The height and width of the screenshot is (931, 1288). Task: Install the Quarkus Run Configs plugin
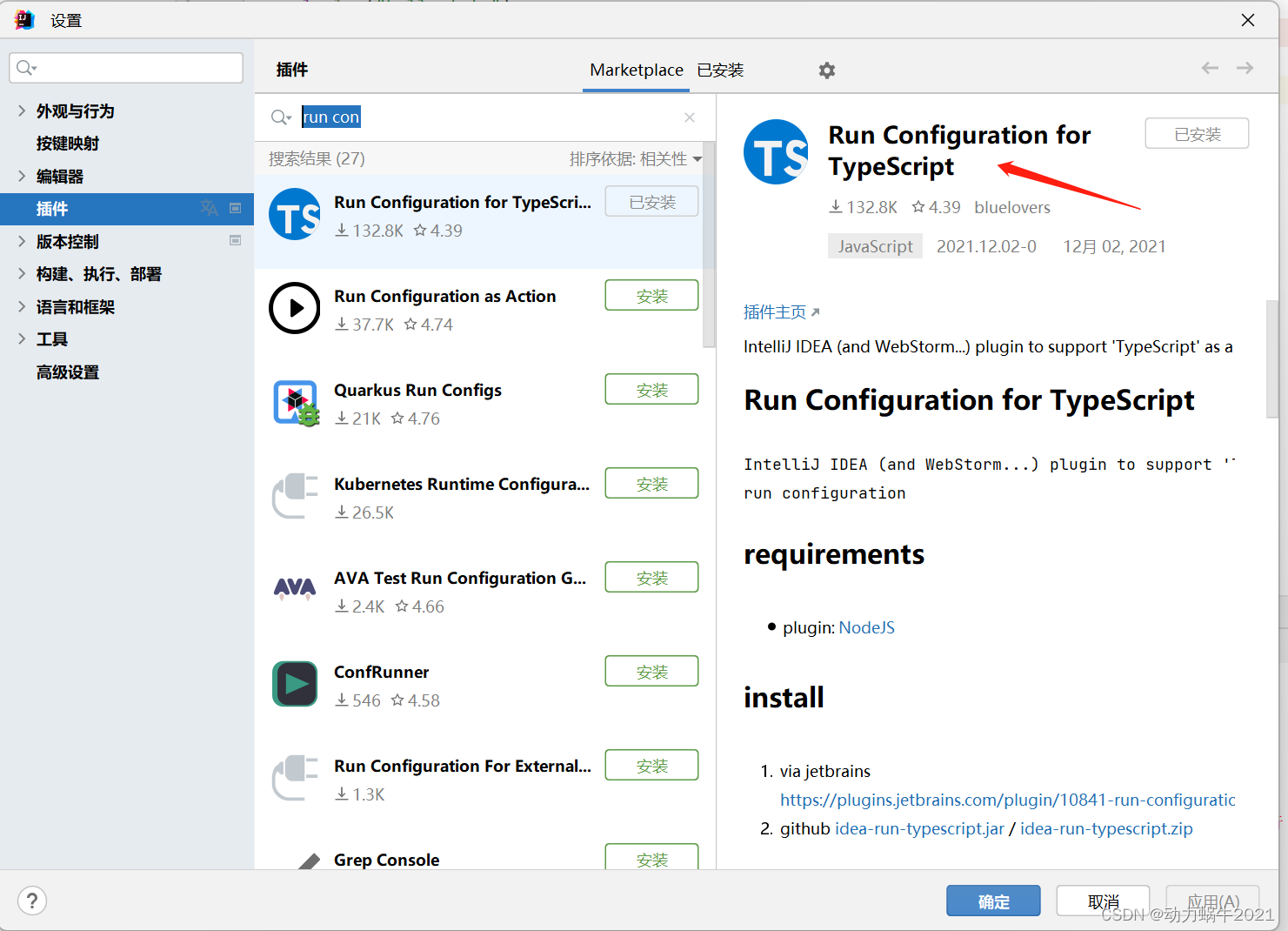pos(651,390)
